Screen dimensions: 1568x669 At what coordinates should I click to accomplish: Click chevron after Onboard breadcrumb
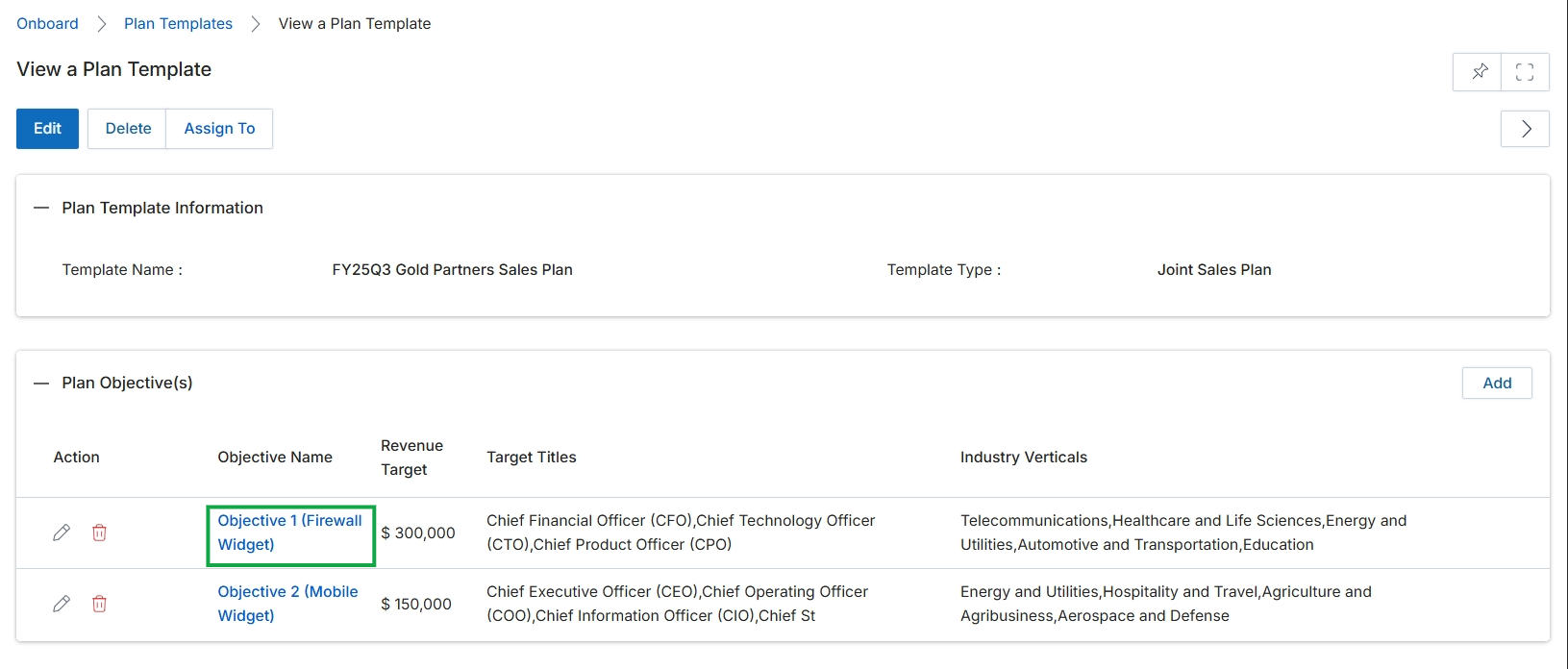tap(101, 24)
